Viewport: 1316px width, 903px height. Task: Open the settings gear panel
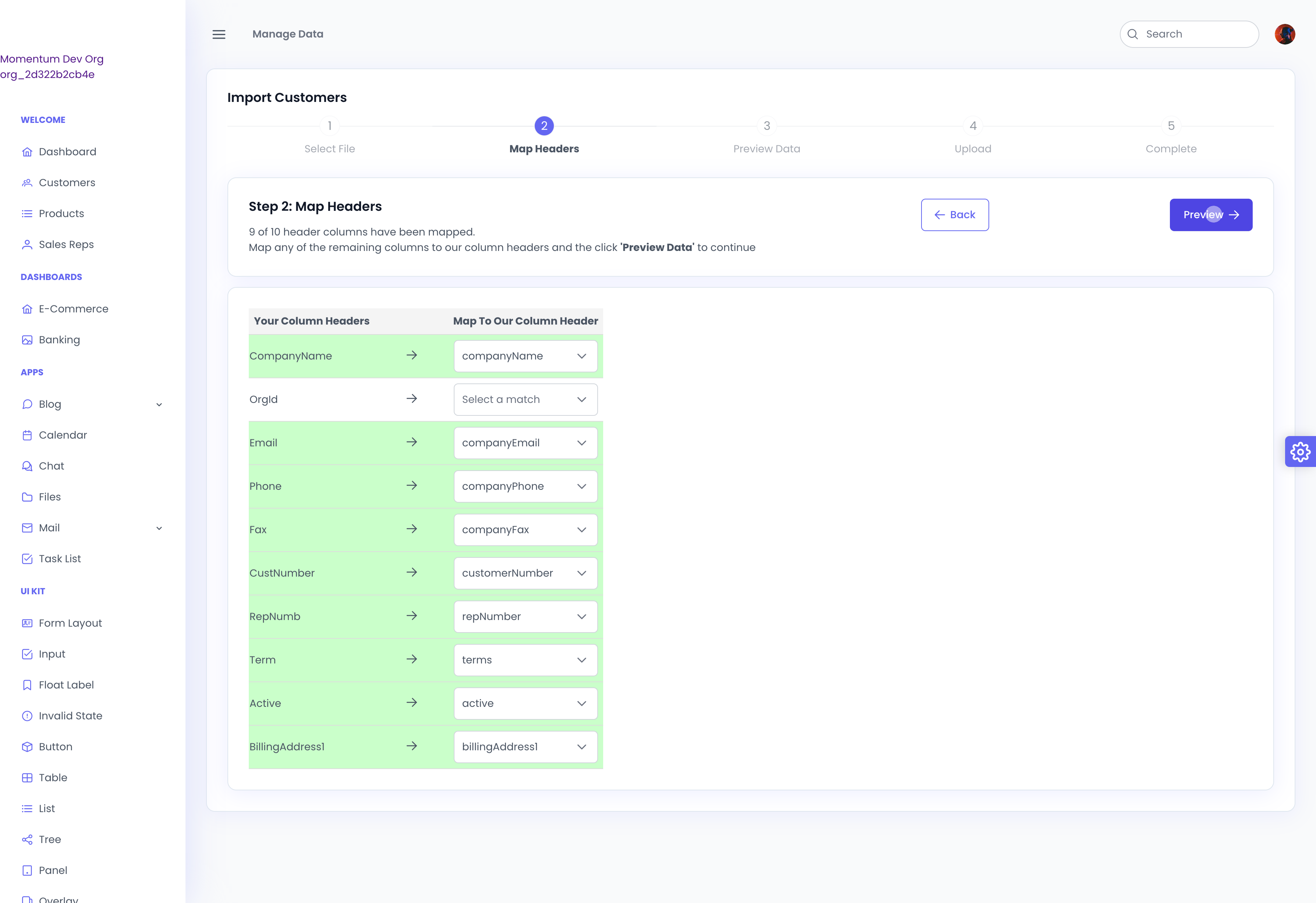[x=1300, y=451]
